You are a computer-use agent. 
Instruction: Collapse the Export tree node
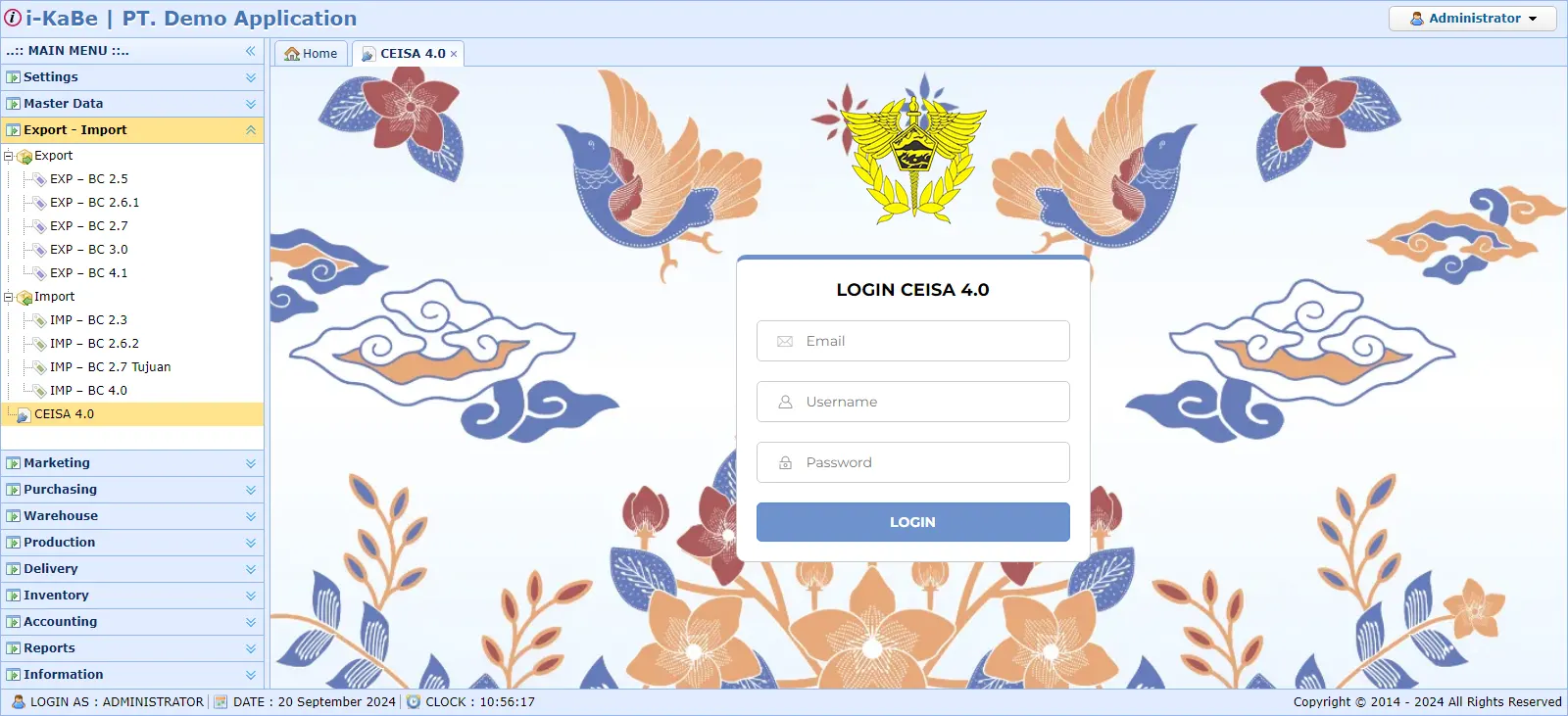tap(9, 156)
